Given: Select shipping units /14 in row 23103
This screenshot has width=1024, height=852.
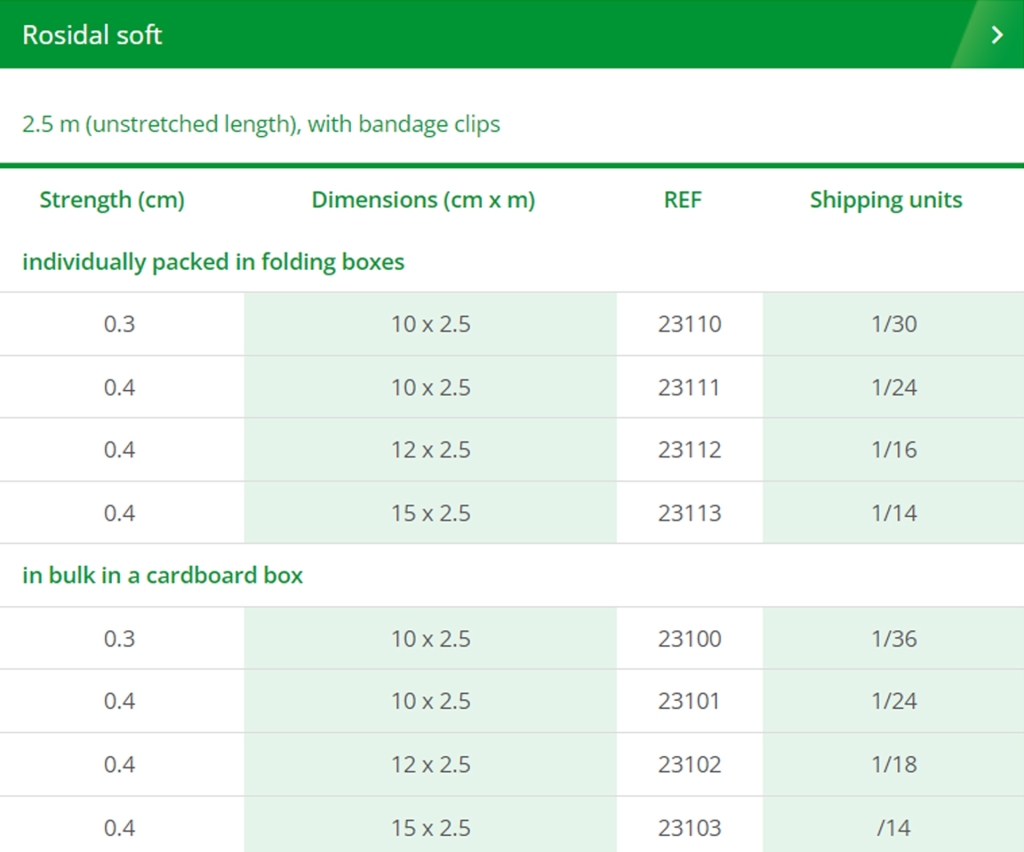Looking at the screenshot, I should click(x=894, y=828).
